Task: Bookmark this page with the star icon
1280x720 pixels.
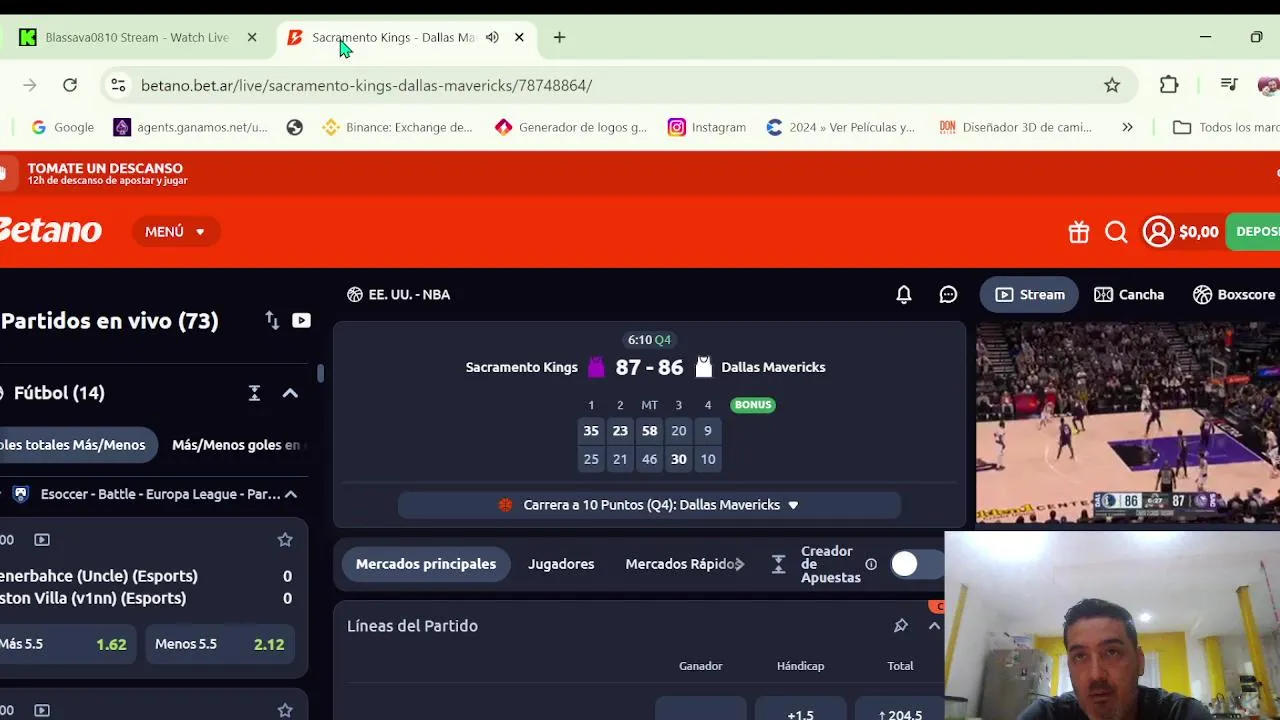Action: click(x=1112, y=85)
